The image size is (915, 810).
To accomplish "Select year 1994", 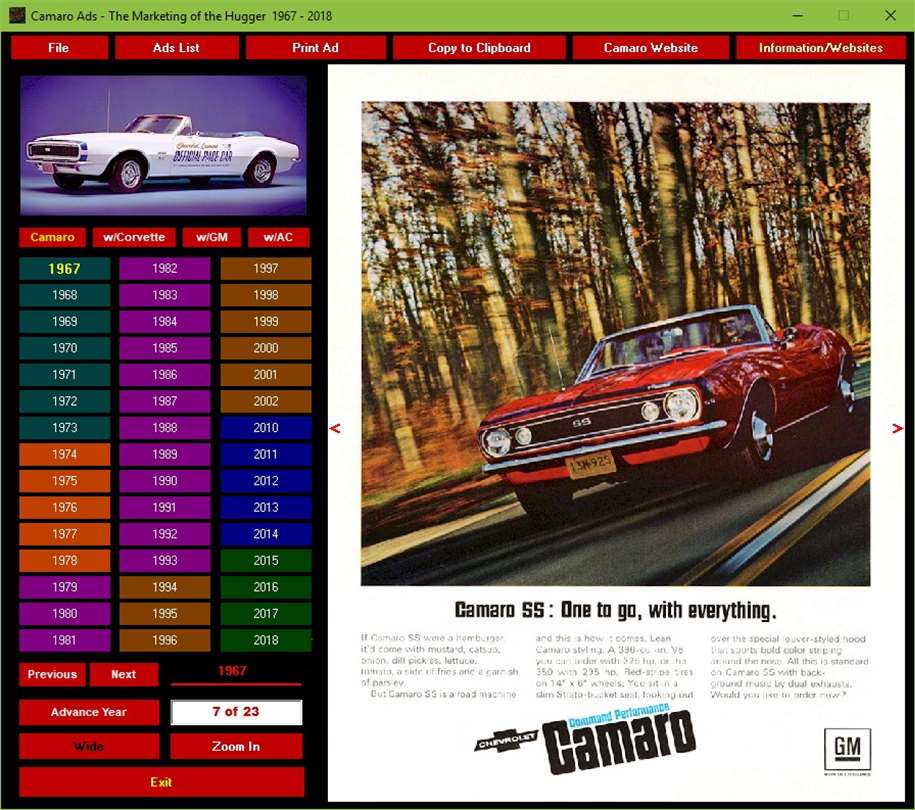I will pos(165,587).
